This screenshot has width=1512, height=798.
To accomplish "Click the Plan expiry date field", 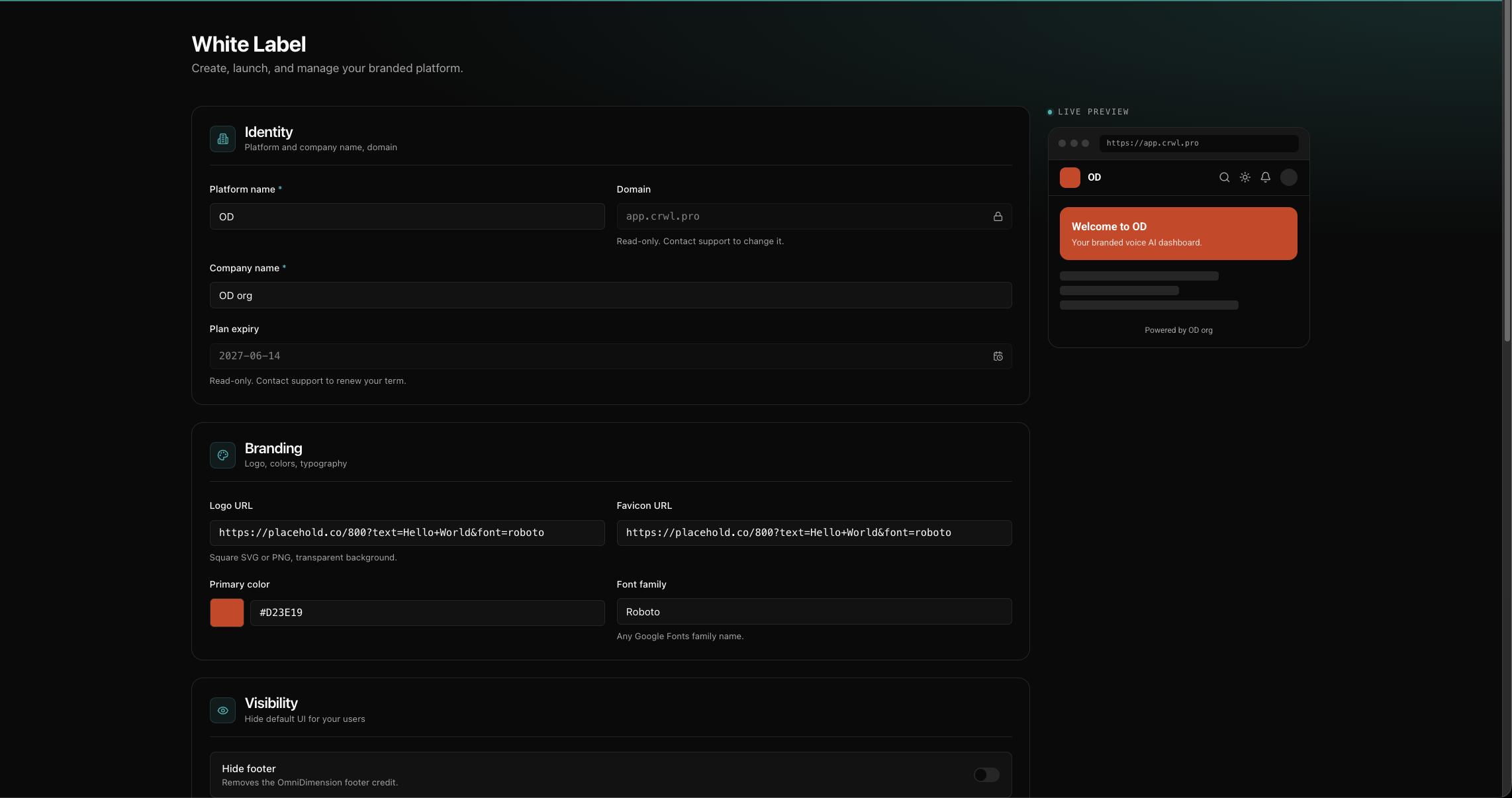I will click(610, 356).
